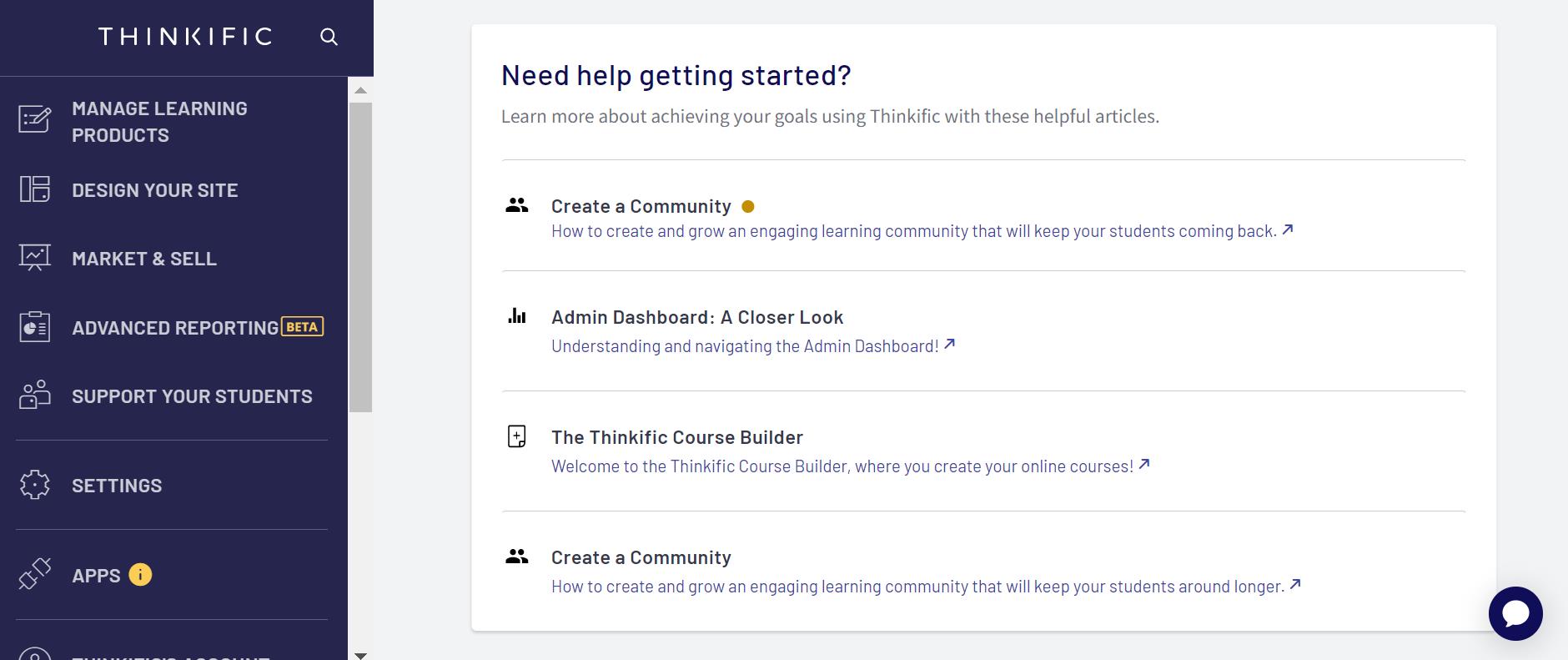Select Support Your Students in sidebar
1568x660 pixels.
[x=192, y=396]
